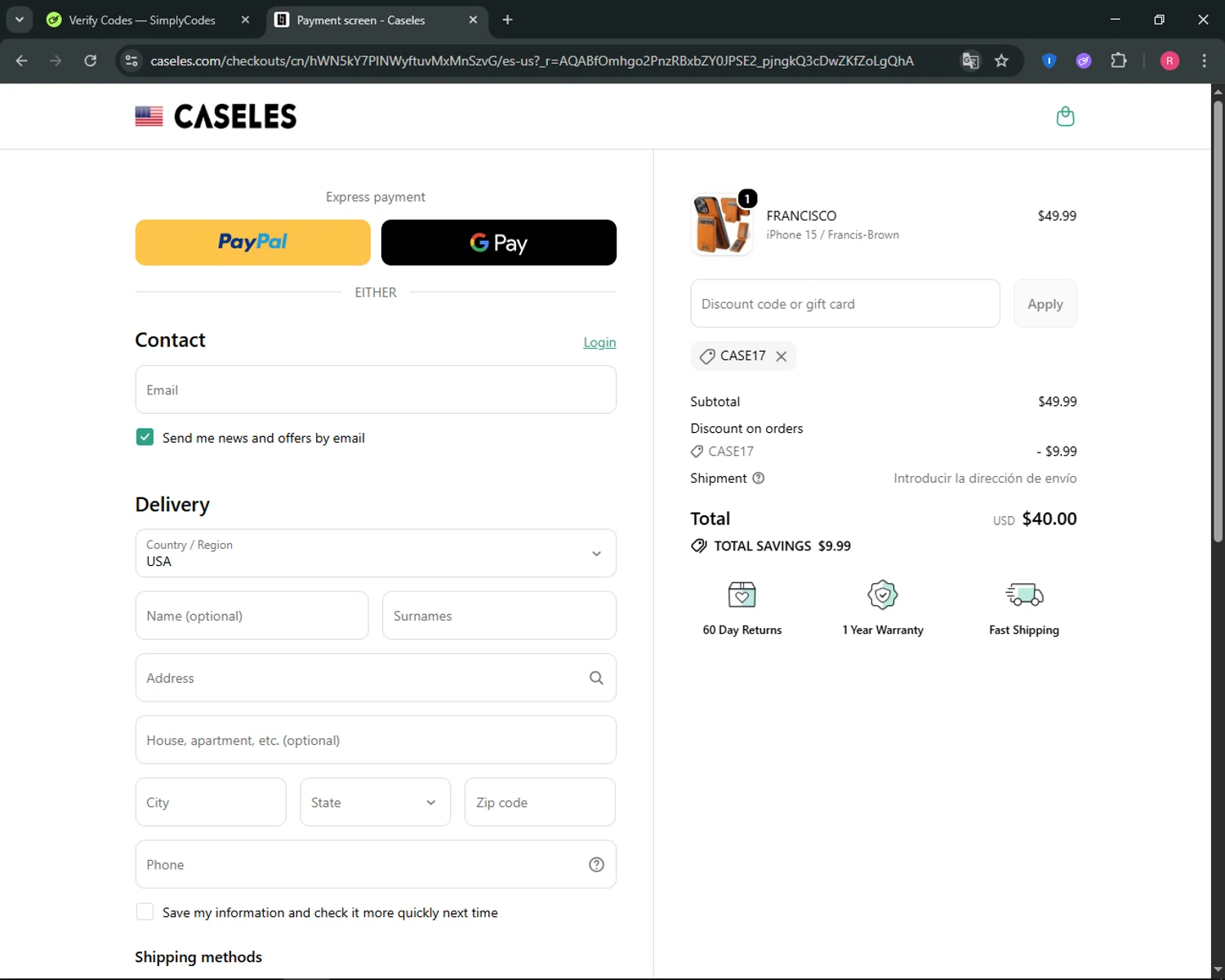Focus the House, apartment, etc. field
1225x980 pixels.
coord(376,740)
